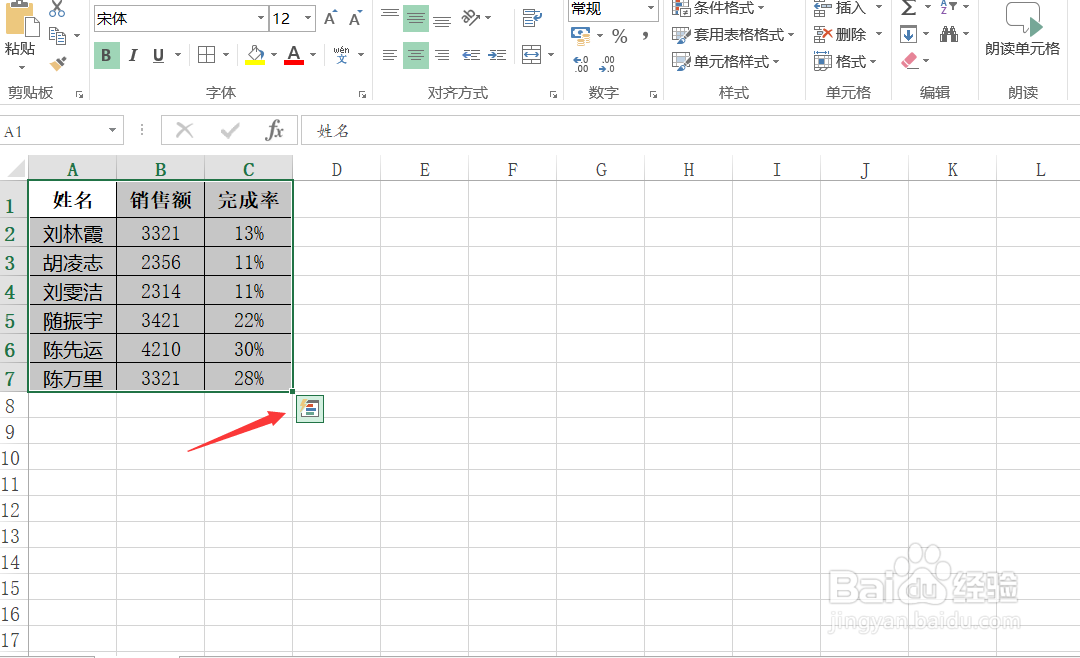Align text left
Screen dimensions: 1080x658
point(390,55)
